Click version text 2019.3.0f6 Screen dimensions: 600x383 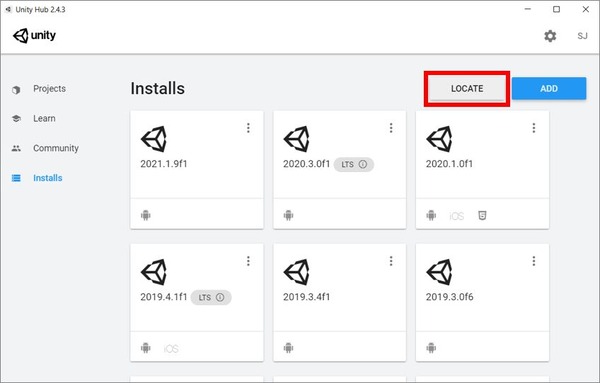450,297
